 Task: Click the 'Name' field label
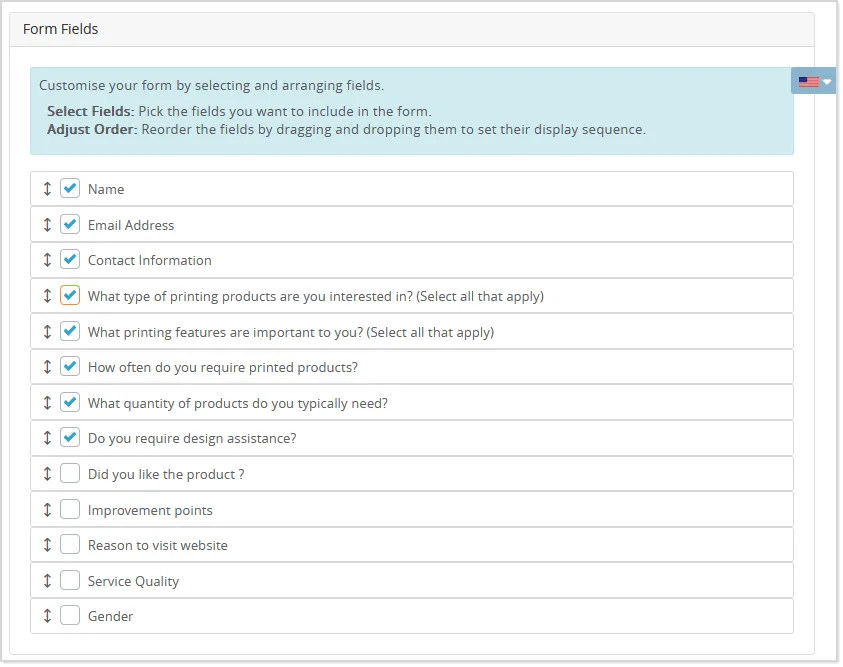click(x=106, y=189)
